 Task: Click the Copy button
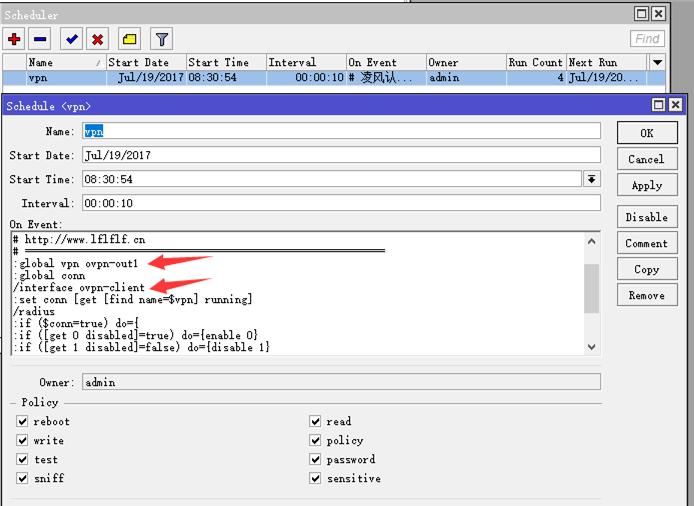pyautogui.click(x=646, y=269)
